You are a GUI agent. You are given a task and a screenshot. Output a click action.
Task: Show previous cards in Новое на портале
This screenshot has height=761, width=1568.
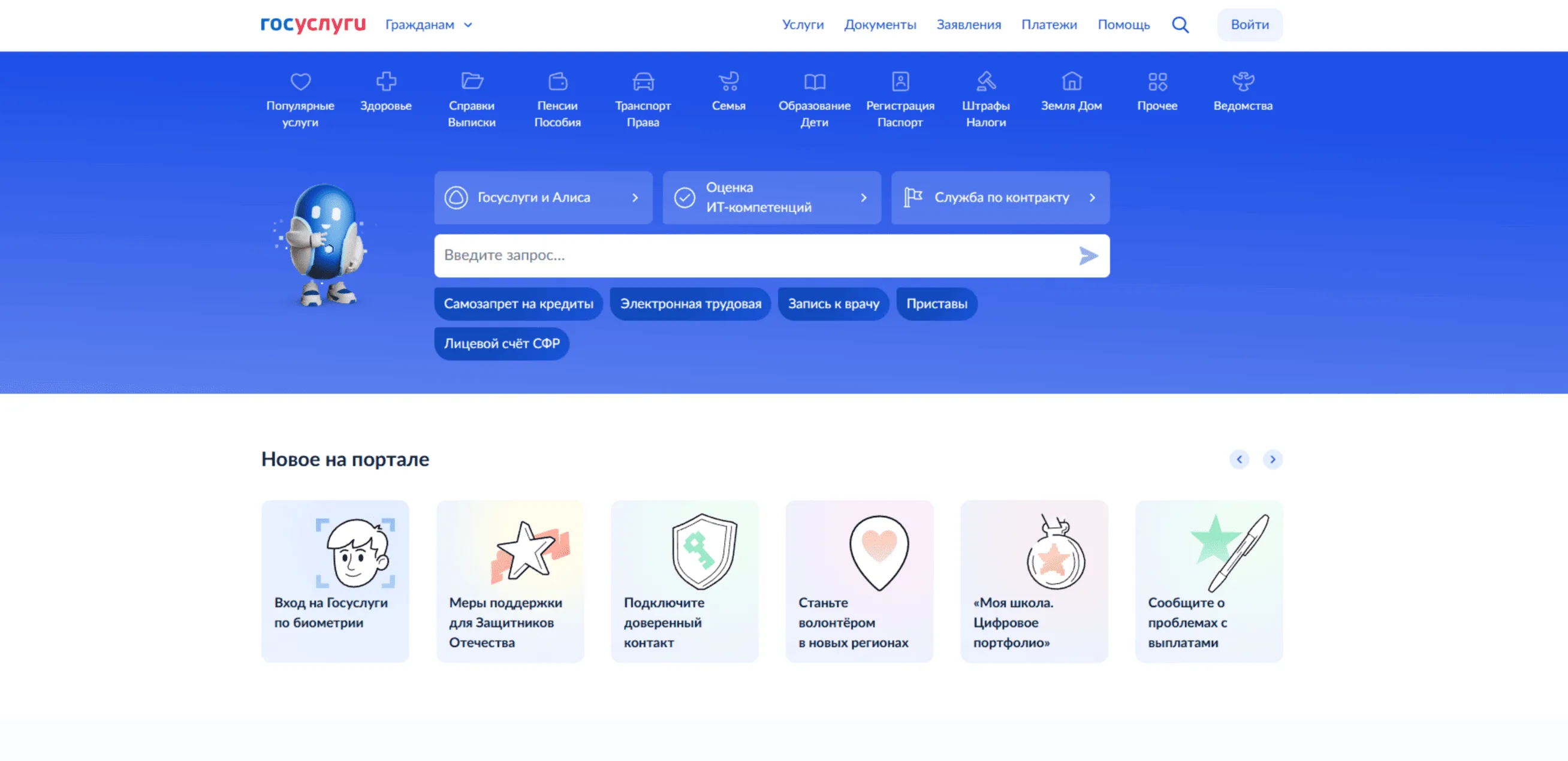point(1240,459)
